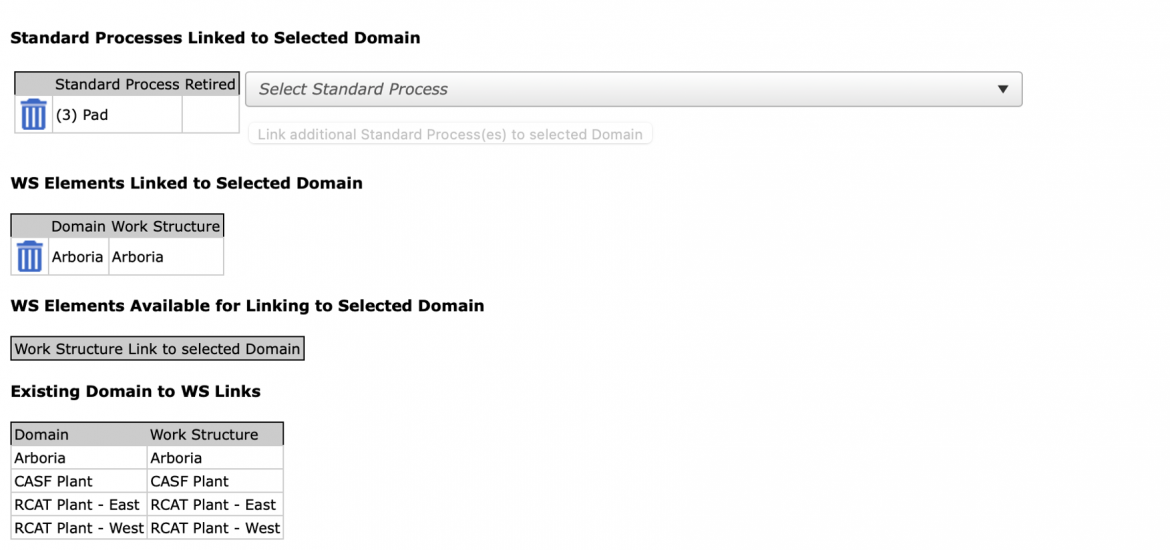Select RCAT Plant - West domain cell

click(79, 528)
